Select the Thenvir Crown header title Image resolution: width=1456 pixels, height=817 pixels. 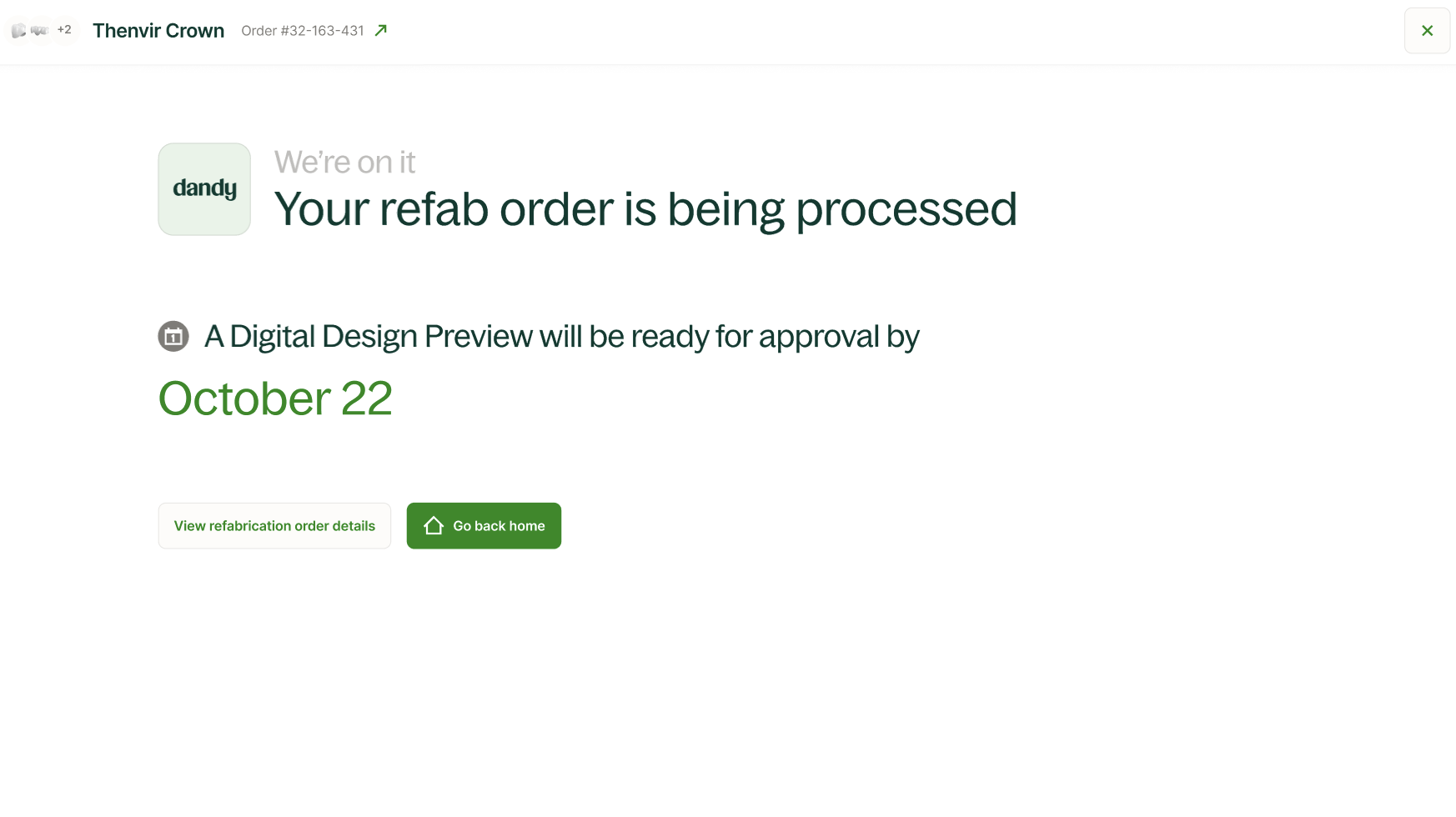(x=158, y=30)
